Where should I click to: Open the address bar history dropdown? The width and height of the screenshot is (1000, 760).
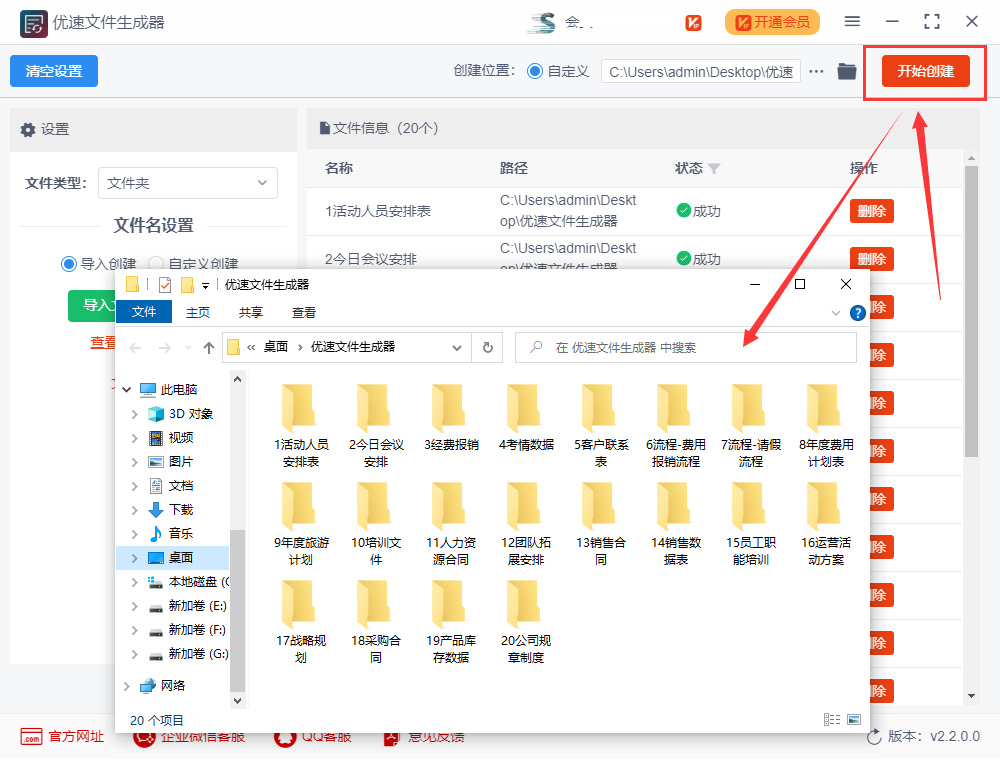point(457,347)
